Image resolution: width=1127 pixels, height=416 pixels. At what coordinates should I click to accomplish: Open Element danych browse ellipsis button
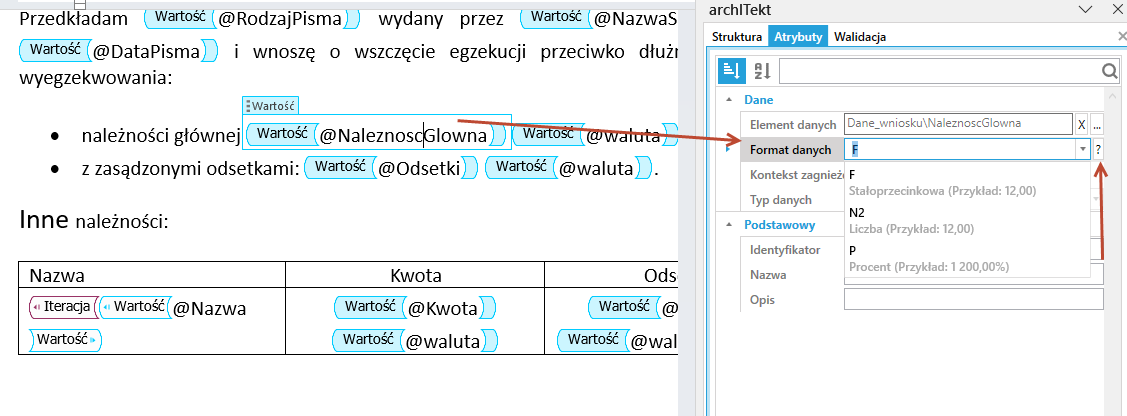1098,124
